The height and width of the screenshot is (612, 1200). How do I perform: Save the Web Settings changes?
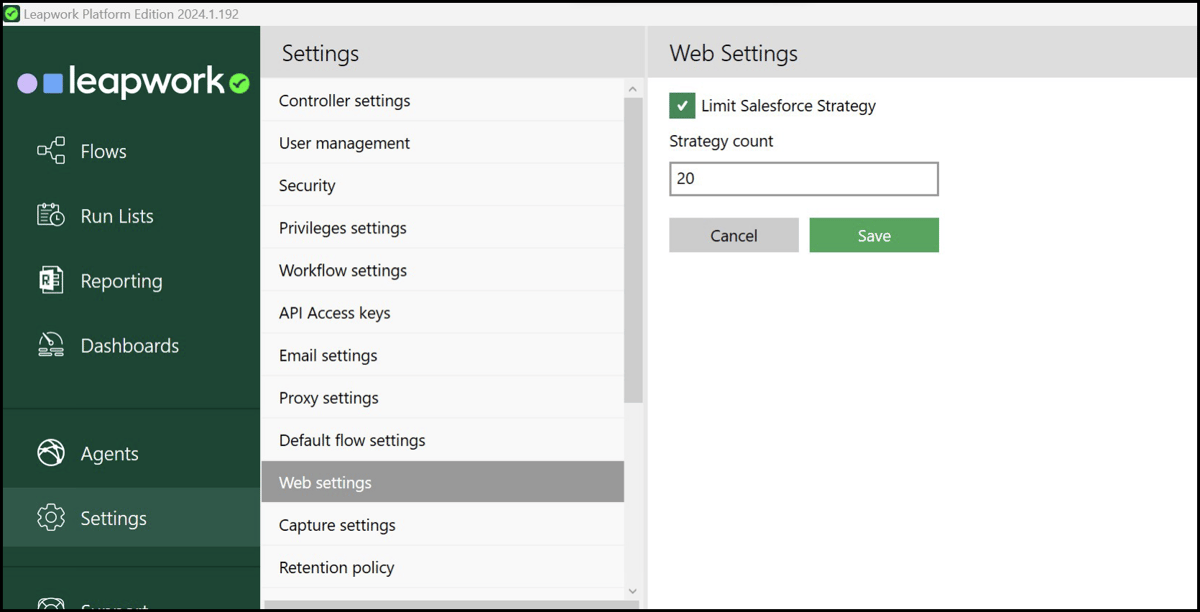pos(873,234)
